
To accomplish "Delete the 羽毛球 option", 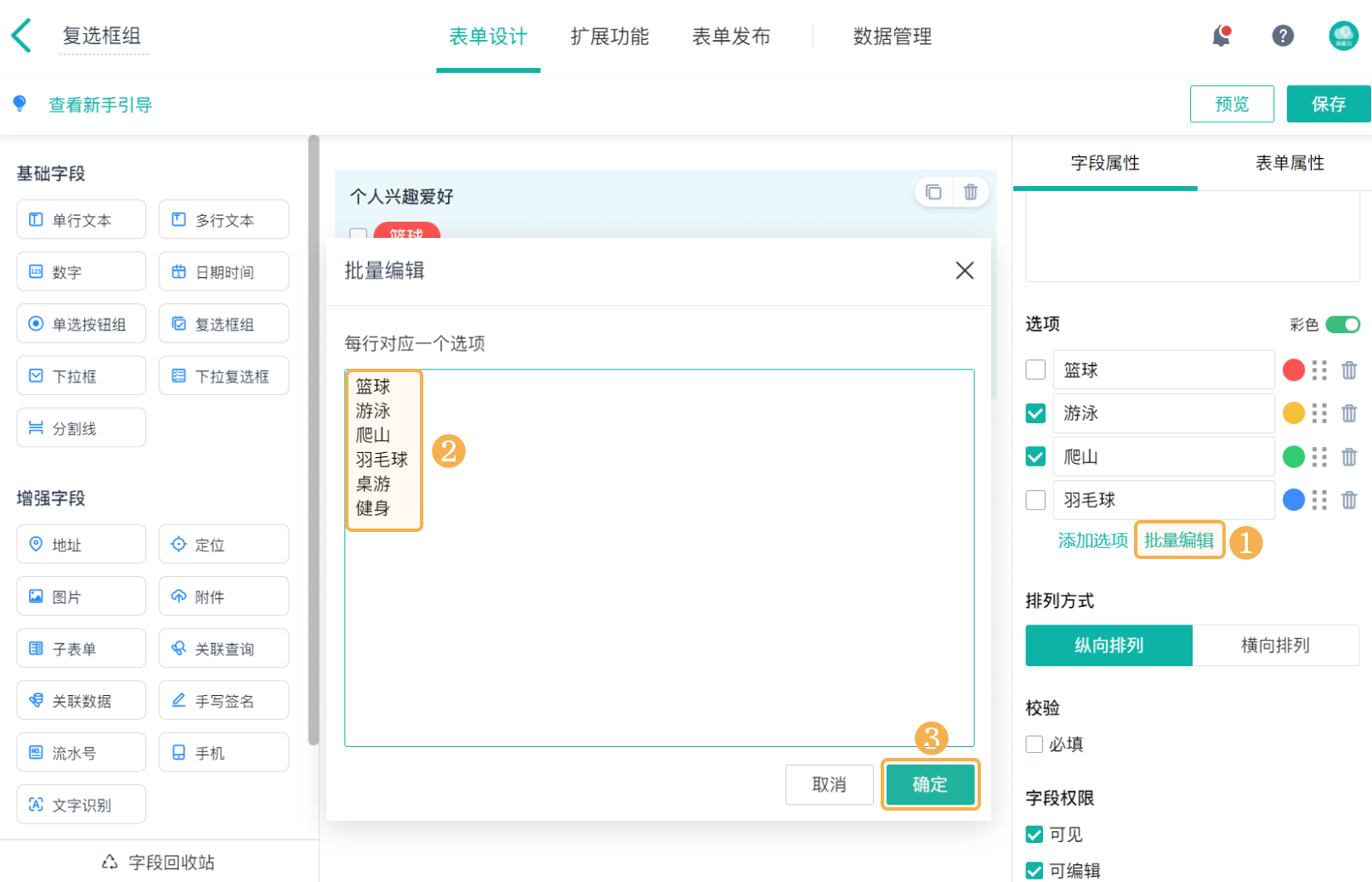I will tap(1349, 500).
